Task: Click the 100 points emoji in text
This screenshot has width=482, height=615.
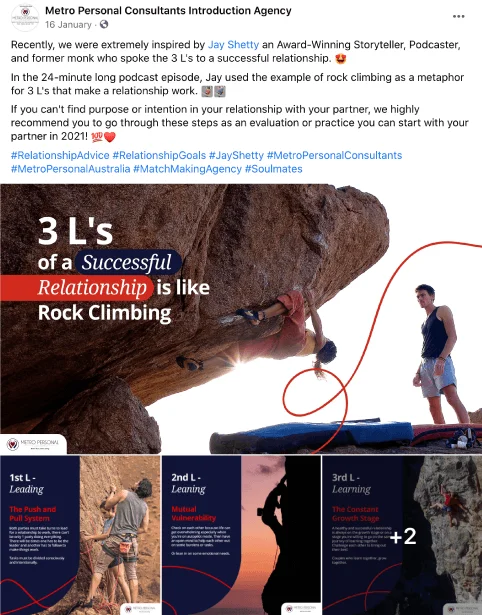Action: 97,137
